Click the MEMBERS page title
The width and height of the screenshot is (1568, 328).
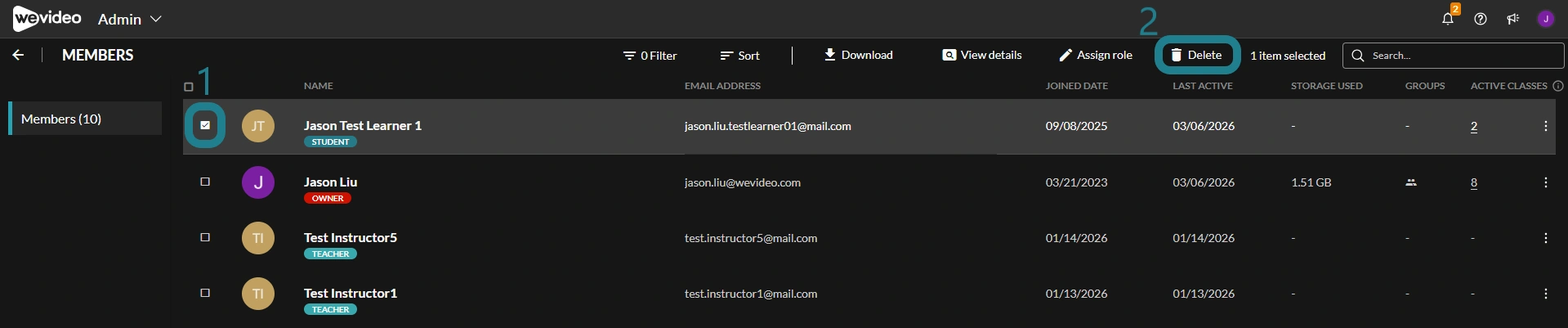pyautogui.click(x=98, y=55)
